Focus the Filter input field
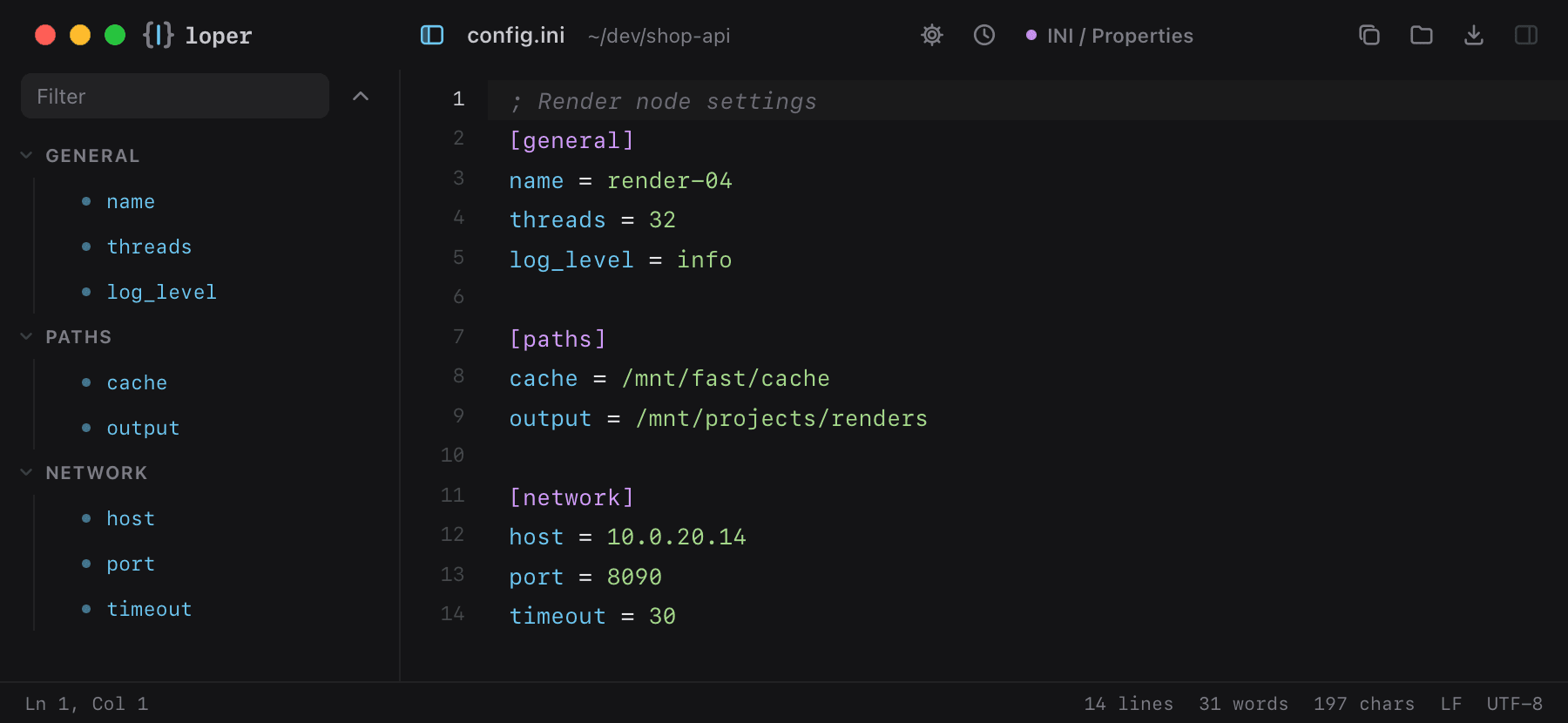The image size is (1568, 723). [175, 96]
